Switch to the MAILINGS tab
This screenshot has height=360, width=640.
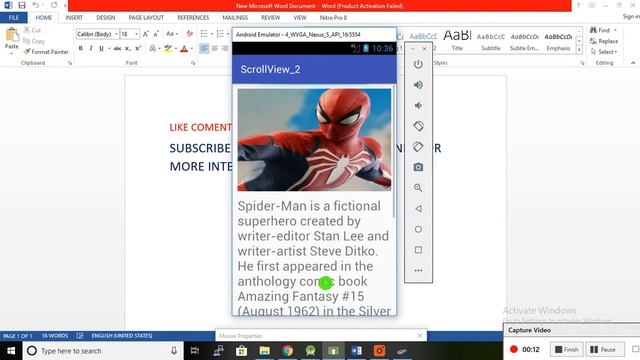coord(235,18)
